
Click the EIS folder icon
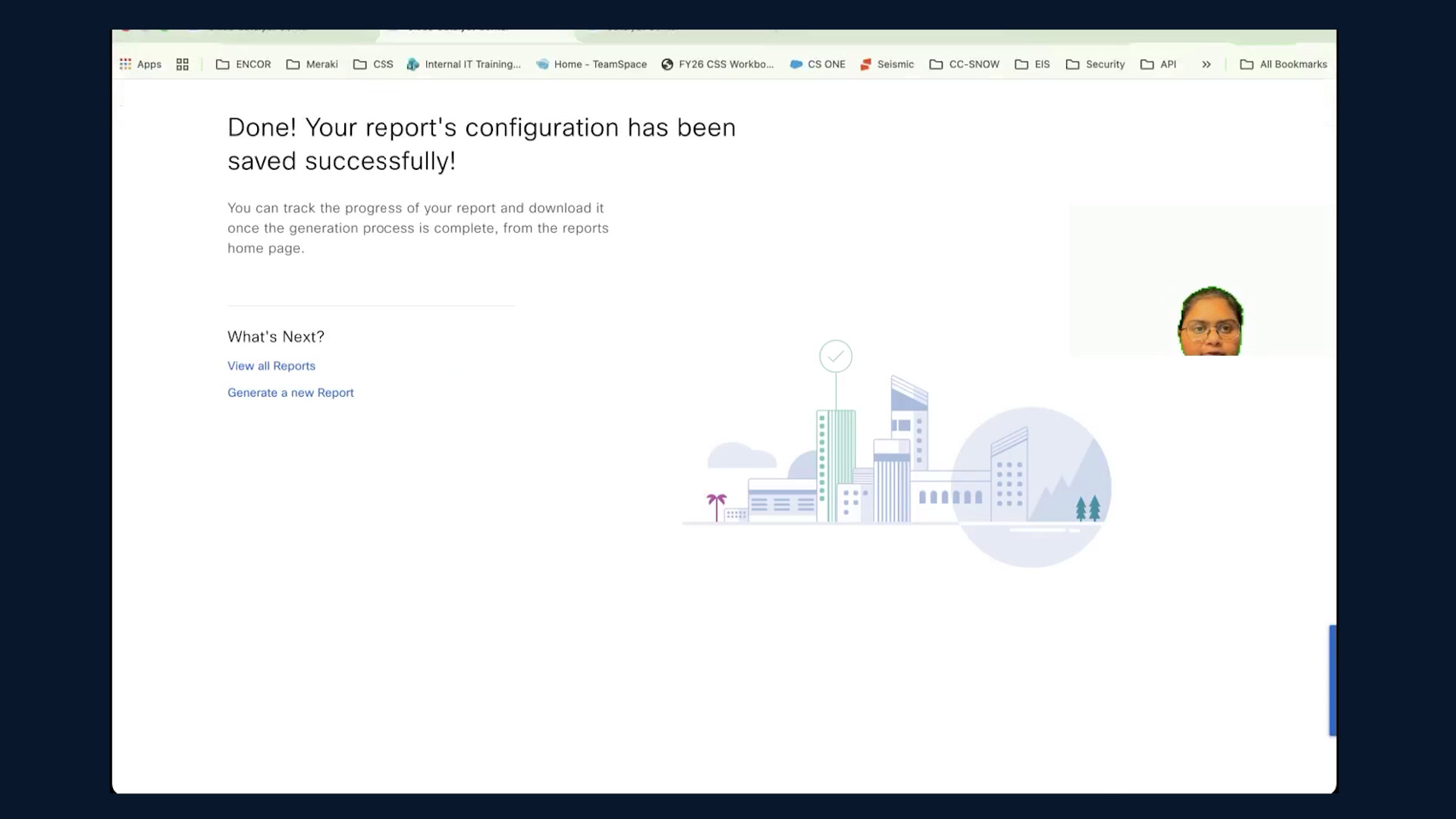coord(1021,64)
